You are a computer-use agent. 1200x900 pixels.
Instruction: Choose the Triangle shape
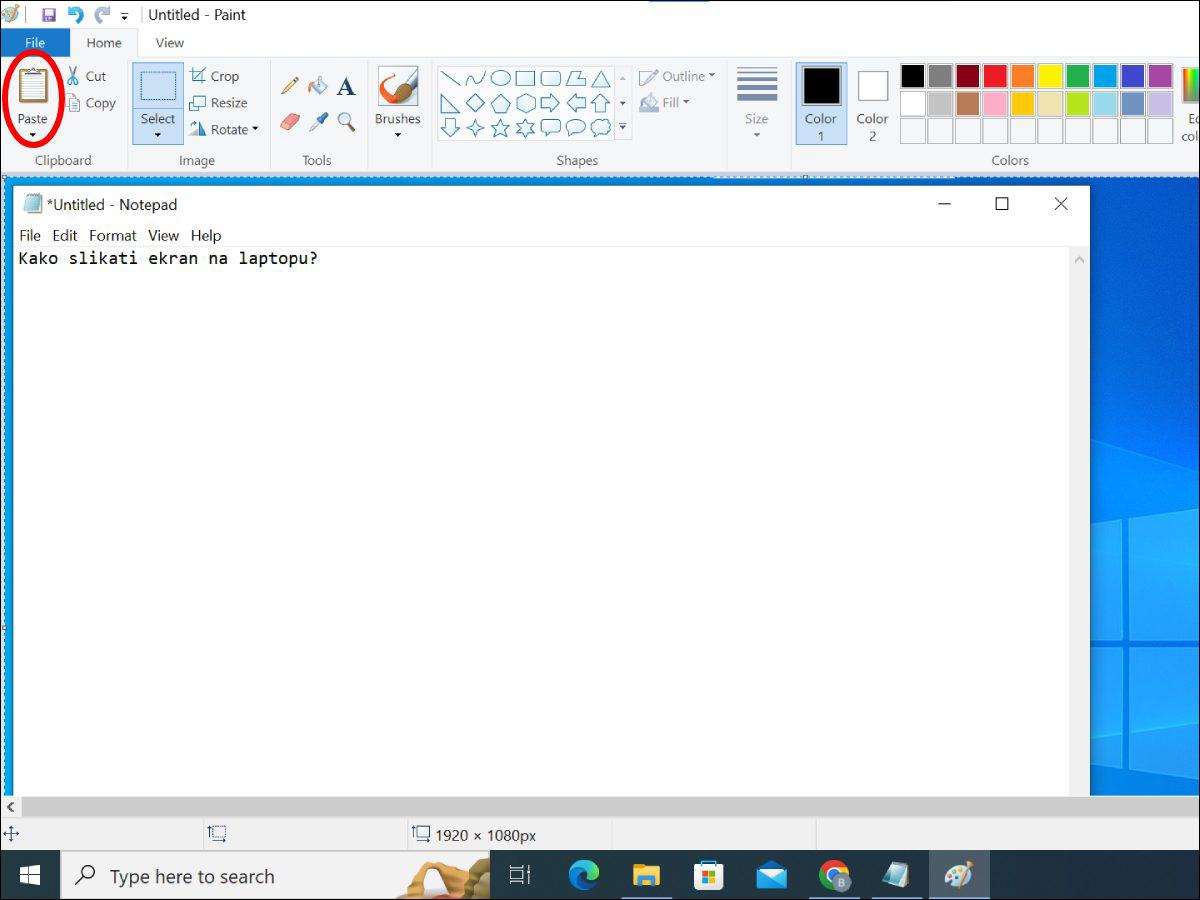tap(600, 78)
